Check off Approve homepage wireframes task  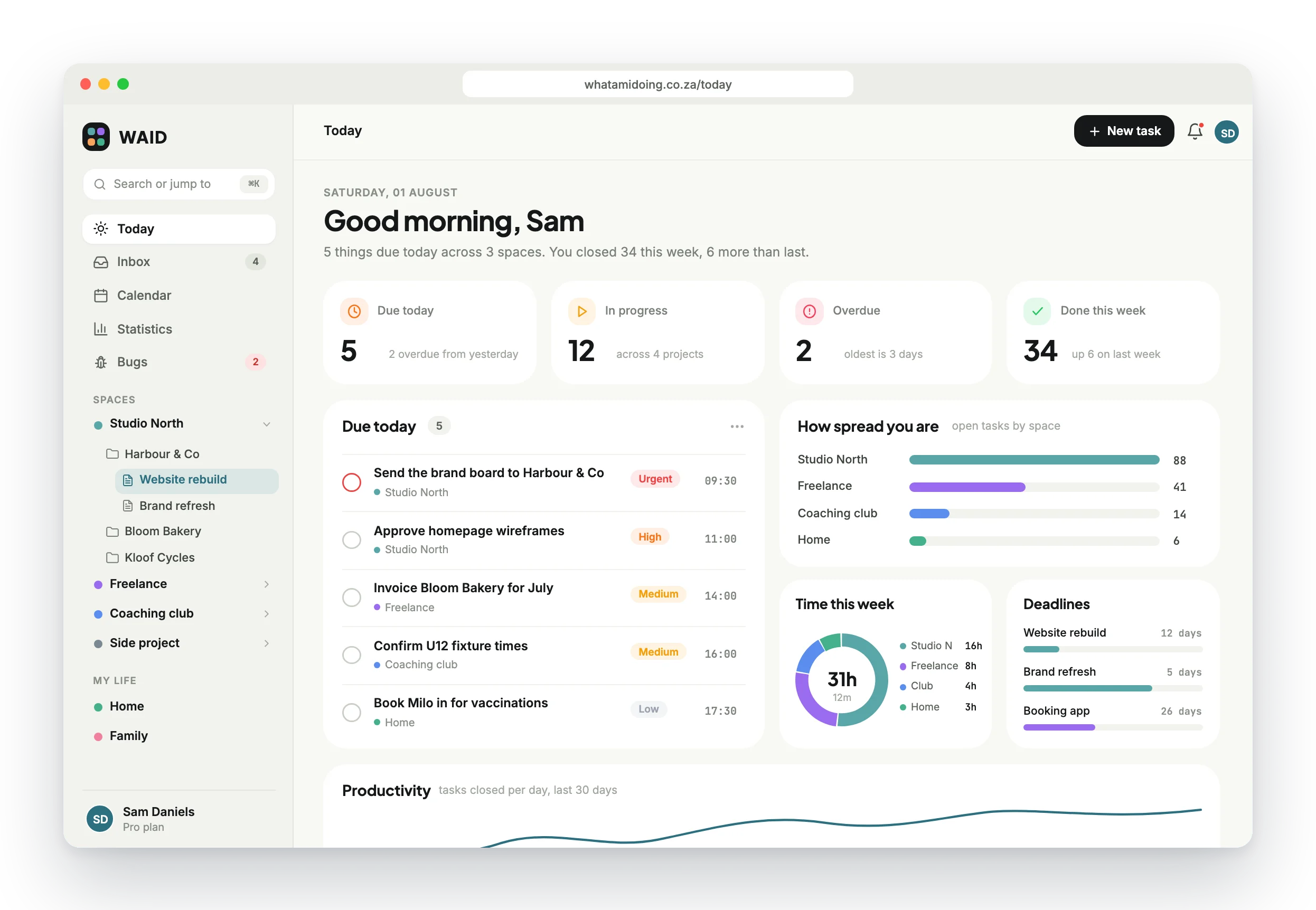tap(351, 540)
